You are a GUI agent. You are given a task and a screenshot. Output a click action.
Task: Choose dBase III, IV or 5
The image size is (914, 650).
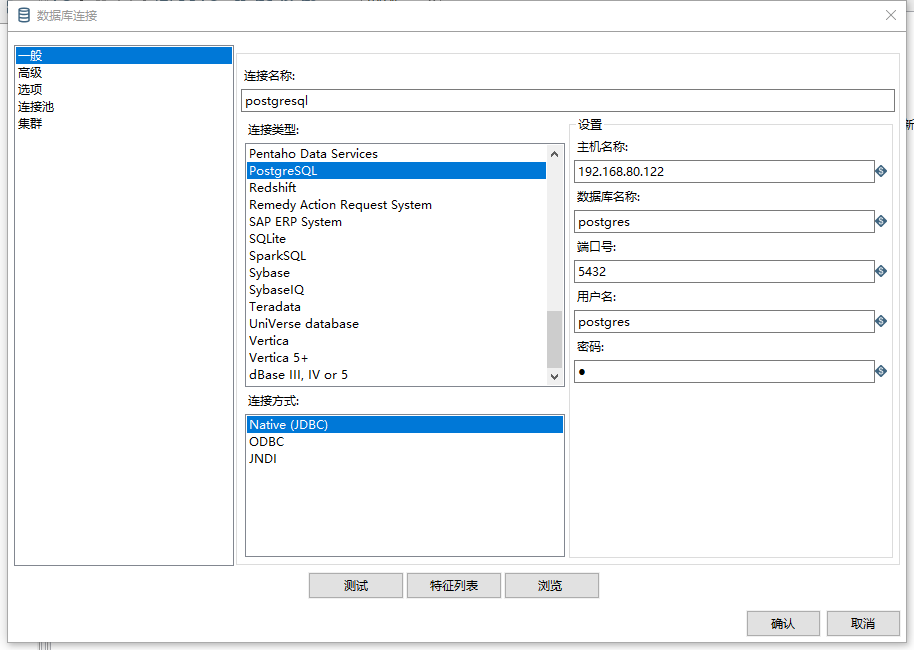click(396, 374)
